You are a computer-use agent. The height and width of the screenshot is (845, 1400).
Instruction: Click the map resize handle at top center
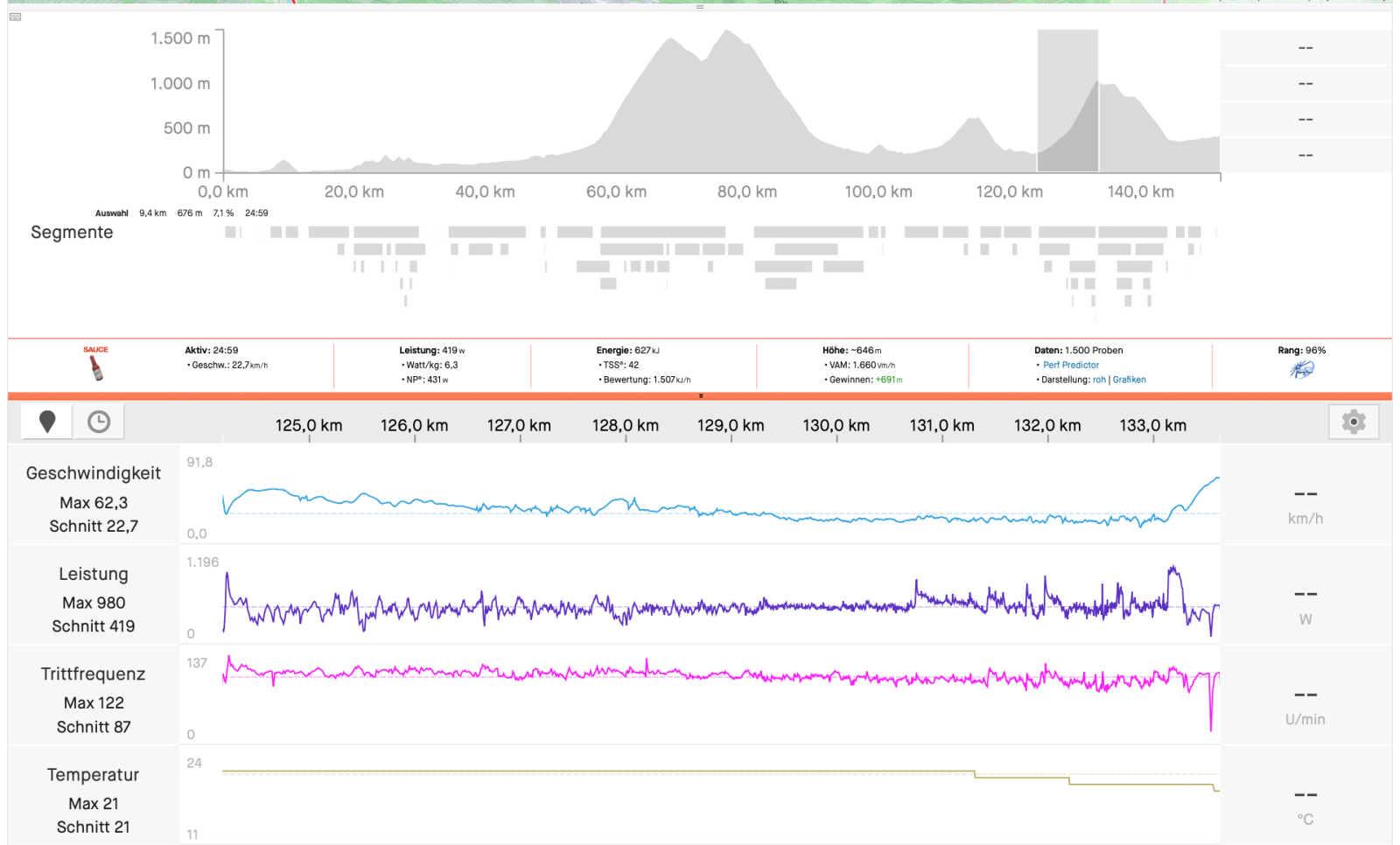point(700,7)
